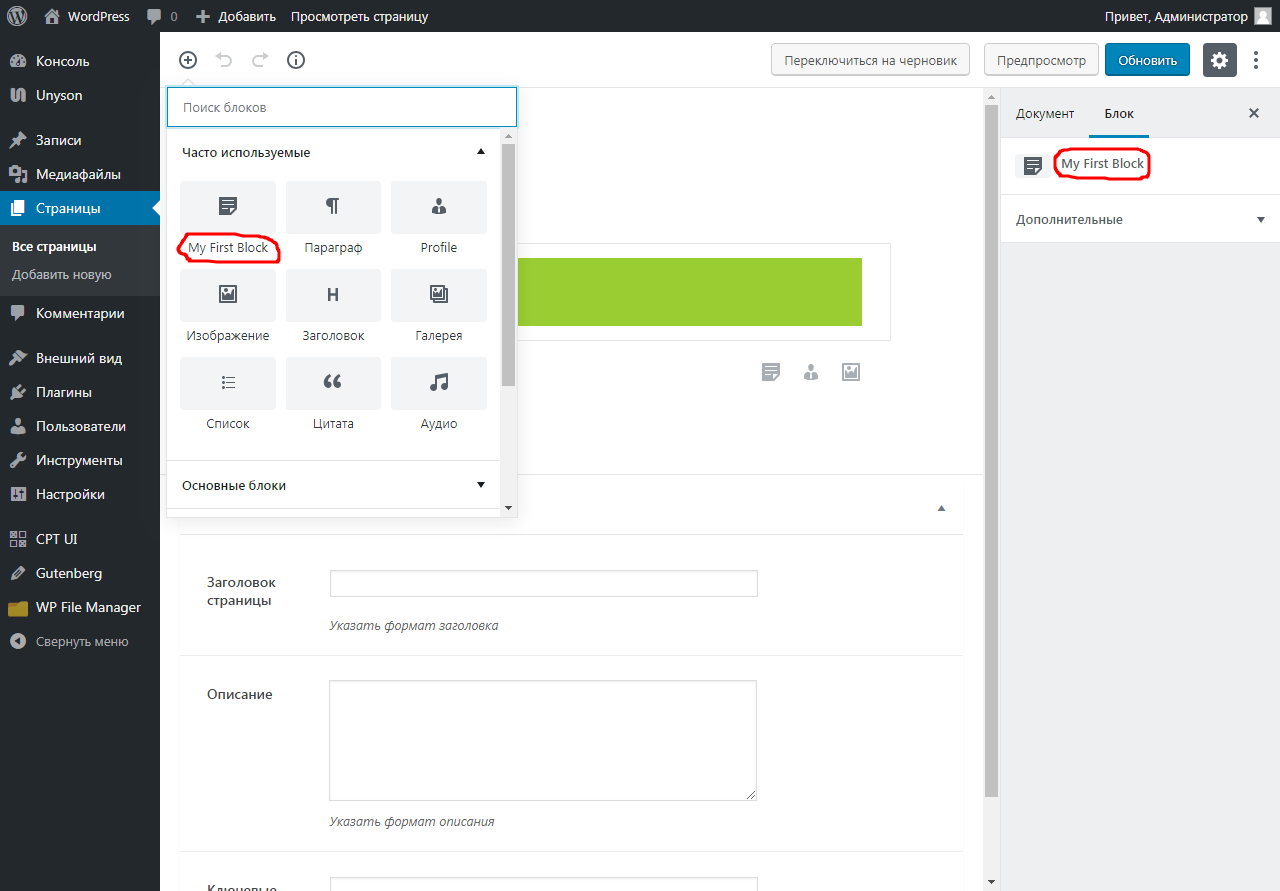The width and height of the screenshot is (1280, 891).
Task: Click the WordPress logo icon in admin bar
Action: coord(17,16)
